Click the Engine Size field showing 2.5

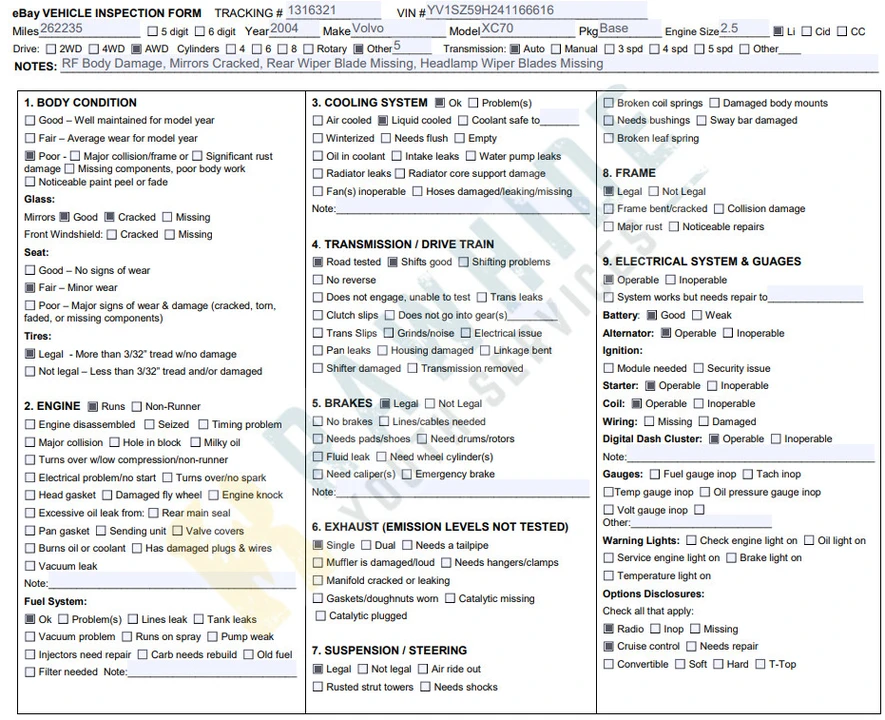744,29
